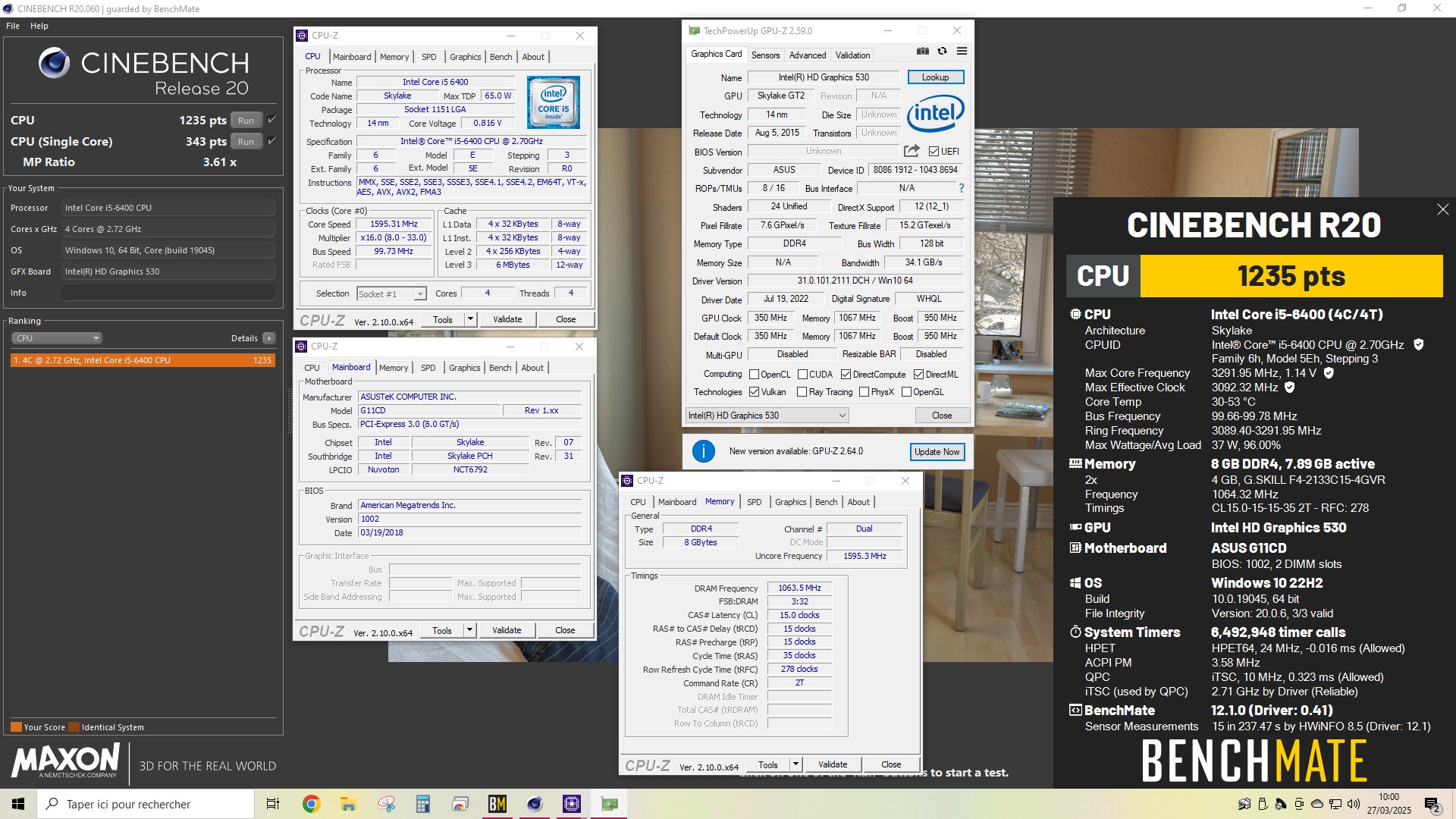Select the ranking entry 4C @ 2.72 GHz
The image size is (1456, 819).
pos(143,360)
